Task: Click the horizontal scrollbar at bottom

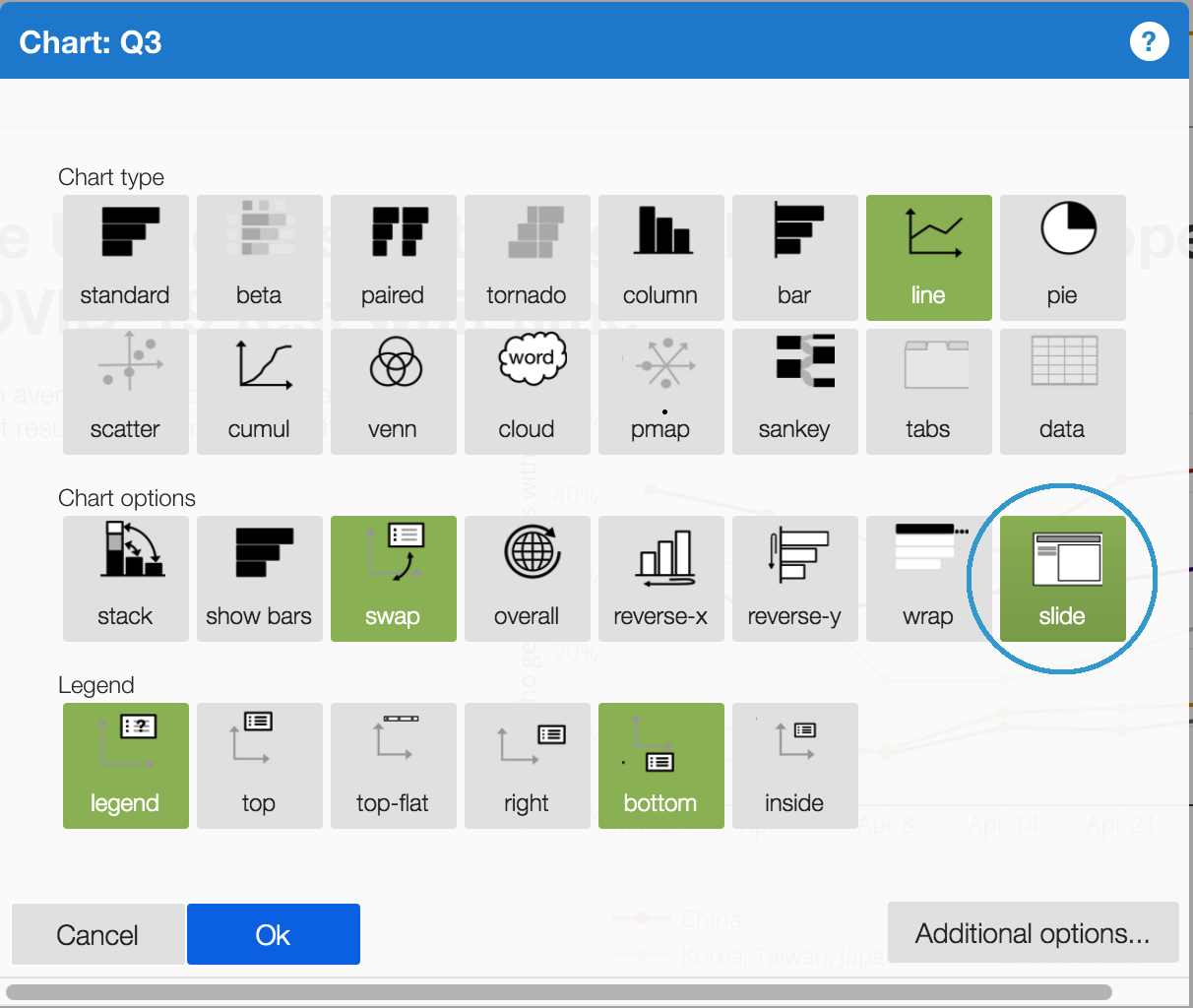Action: tap(558, 992)
